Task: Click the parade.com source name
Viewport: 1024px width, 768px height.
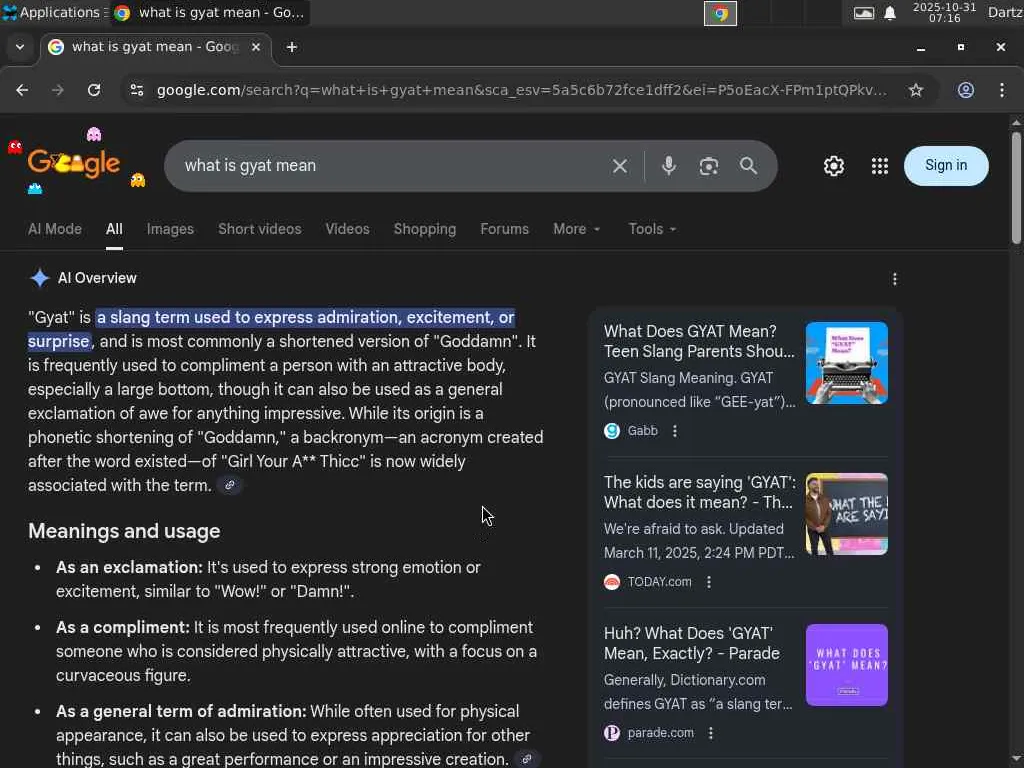Action: (x=661, y=733)
